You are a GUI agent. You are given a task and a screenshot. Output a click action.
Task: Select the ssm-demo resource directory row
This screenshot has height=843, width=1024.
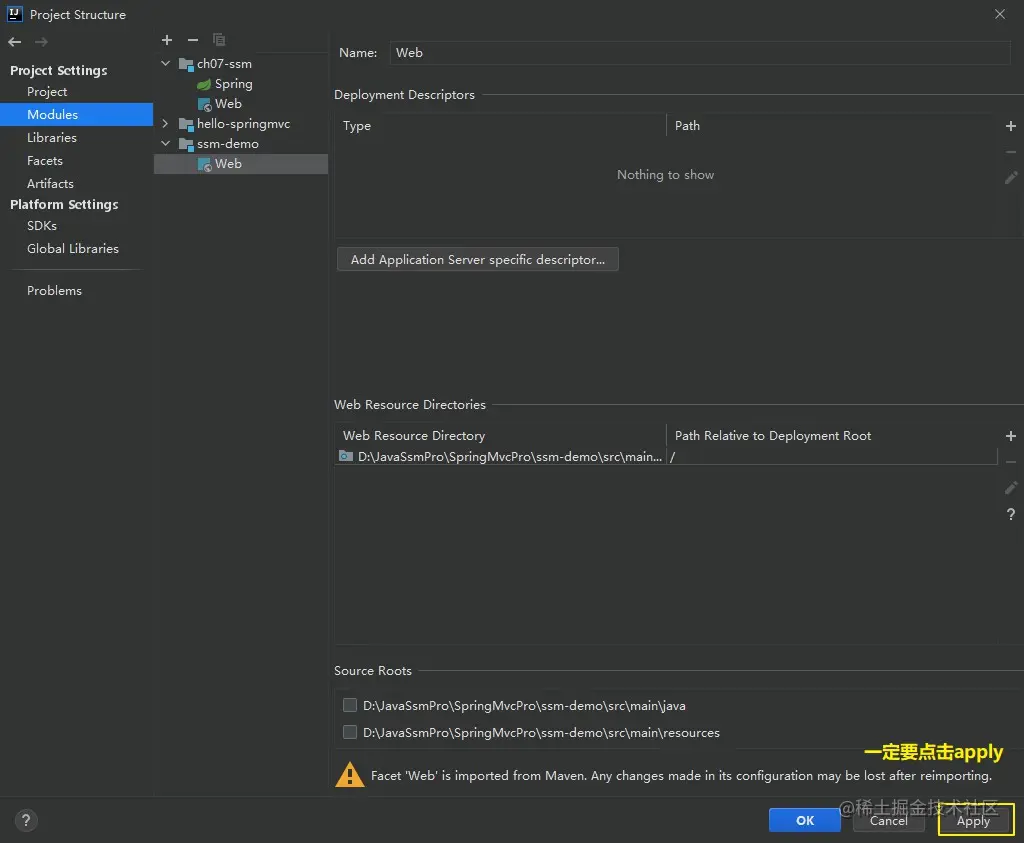coord(665,456)
